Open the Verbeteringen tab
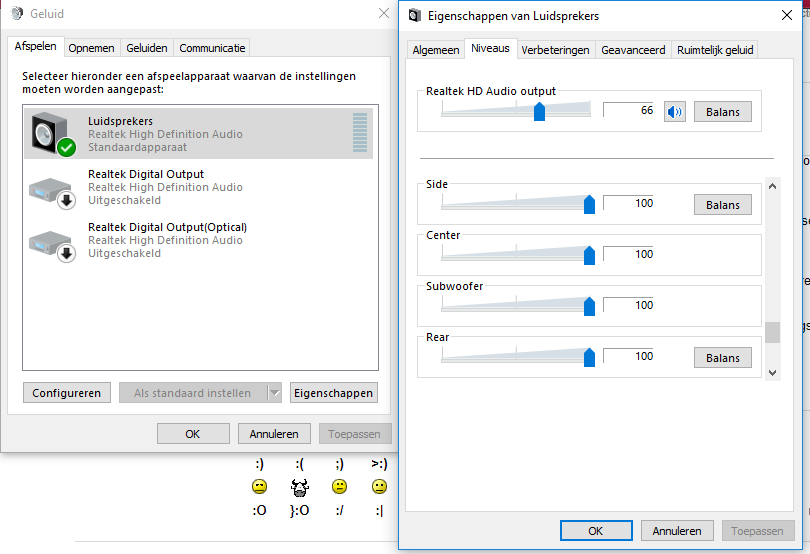 point(555,50)
